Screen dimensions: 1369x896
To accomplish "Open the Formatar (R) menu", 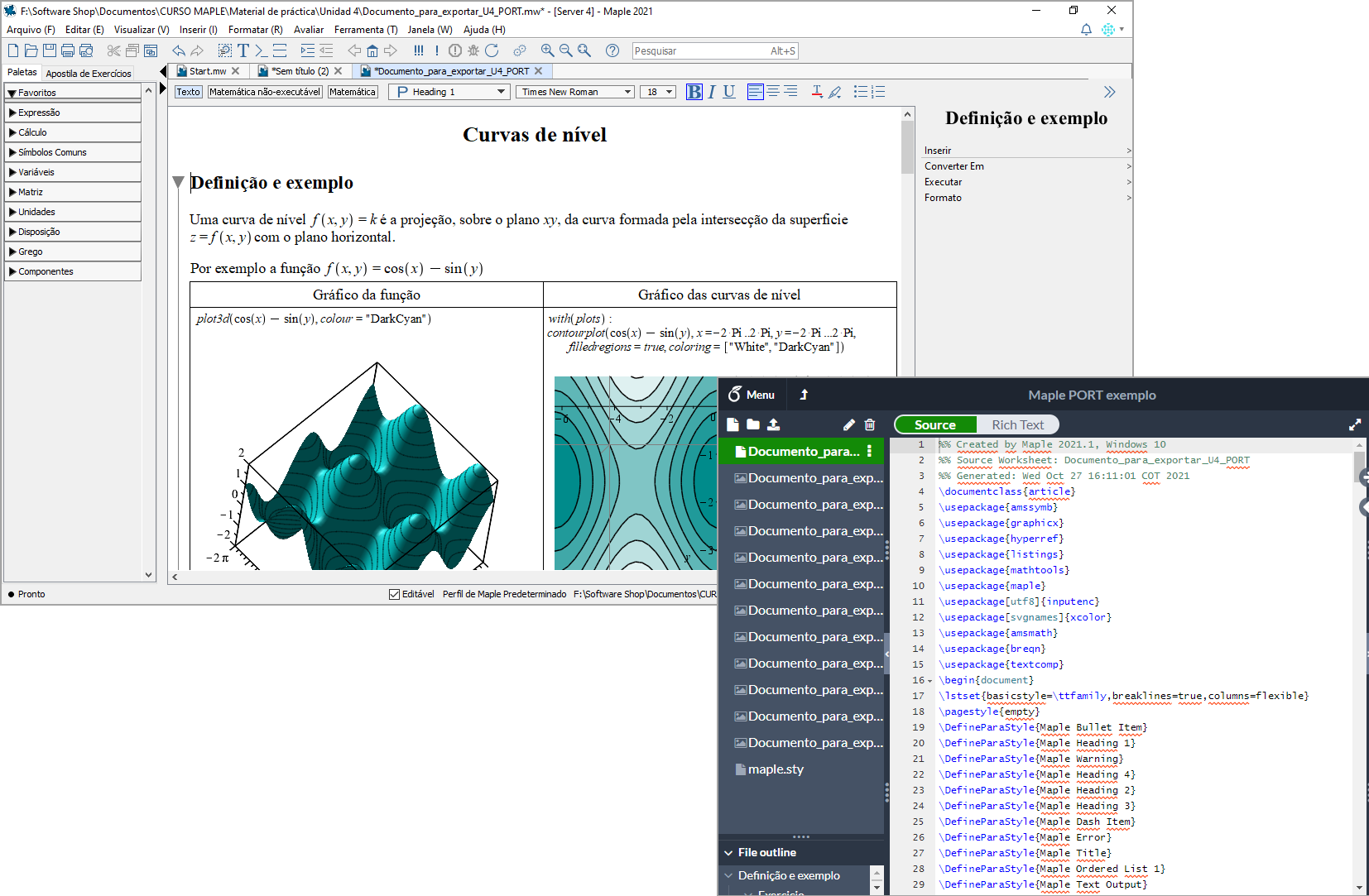I will 256,30.
